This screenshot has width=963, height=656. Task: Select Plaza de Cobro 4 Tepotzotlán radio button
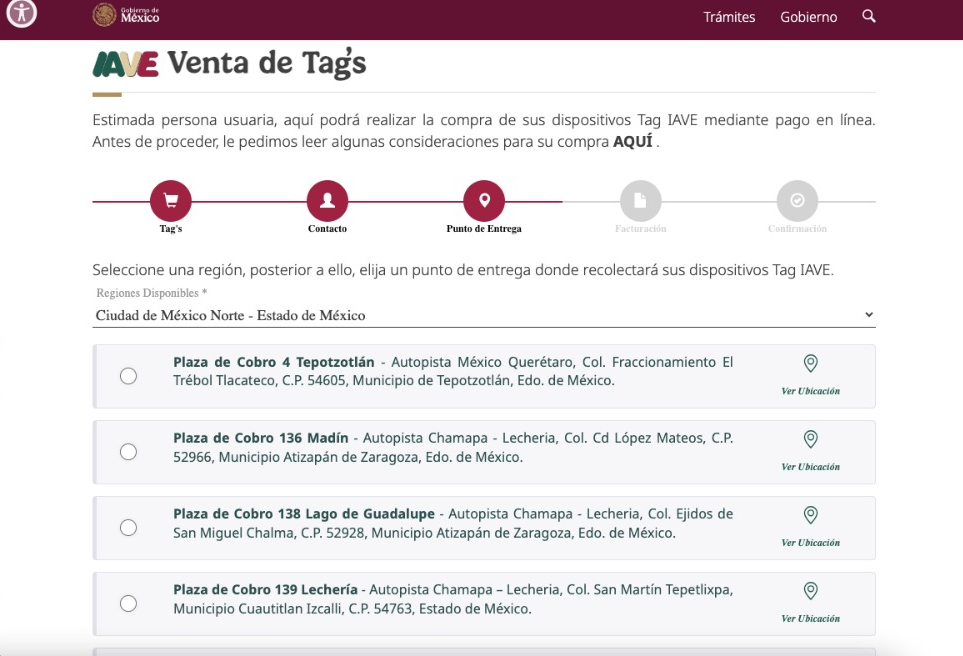click(x=128, y=376)
